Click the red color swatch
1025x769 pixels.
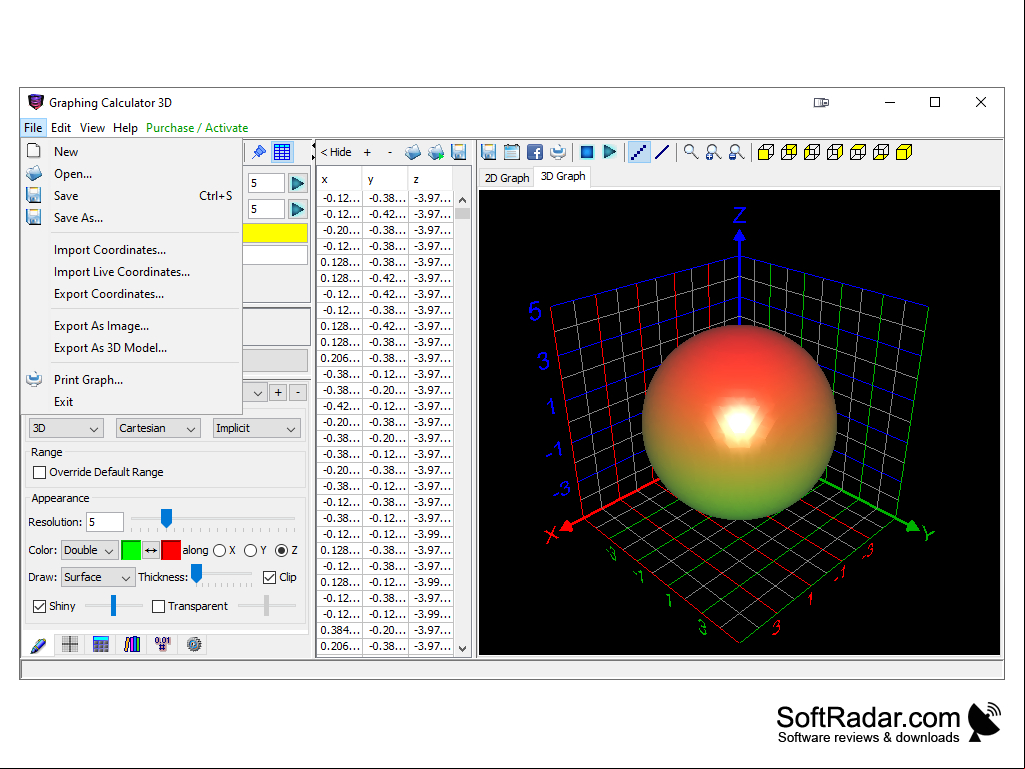pyautogui.click(x=171, y=551)
